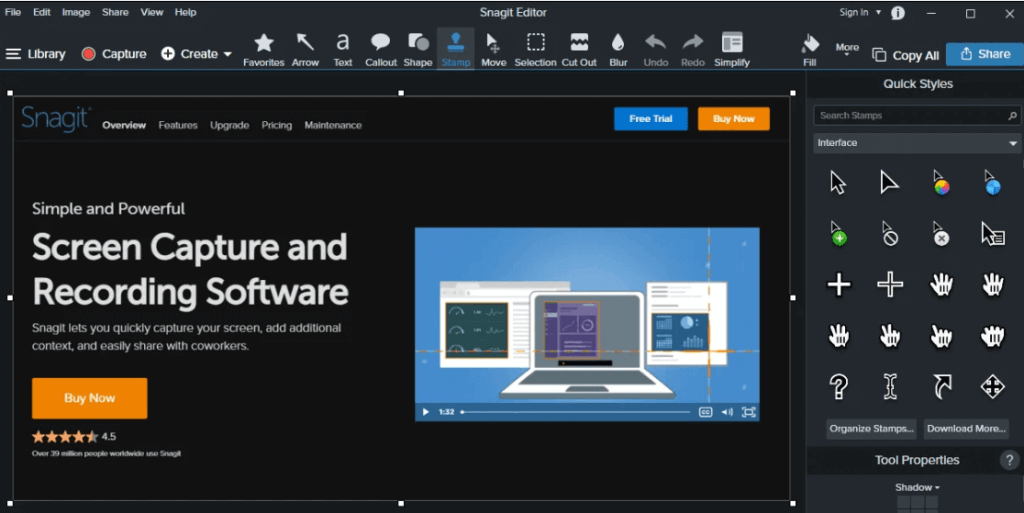Screen dimensions: 1024x513
Task: Pick the I-beam text cursor stamp
Action: pos(889,386)
